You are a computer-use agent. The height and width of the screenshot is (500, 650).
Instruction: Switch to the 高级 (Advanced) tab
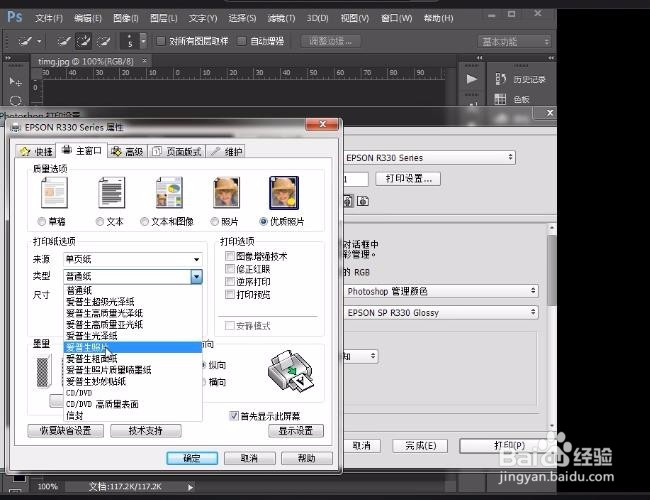click(x=127, y=151)
